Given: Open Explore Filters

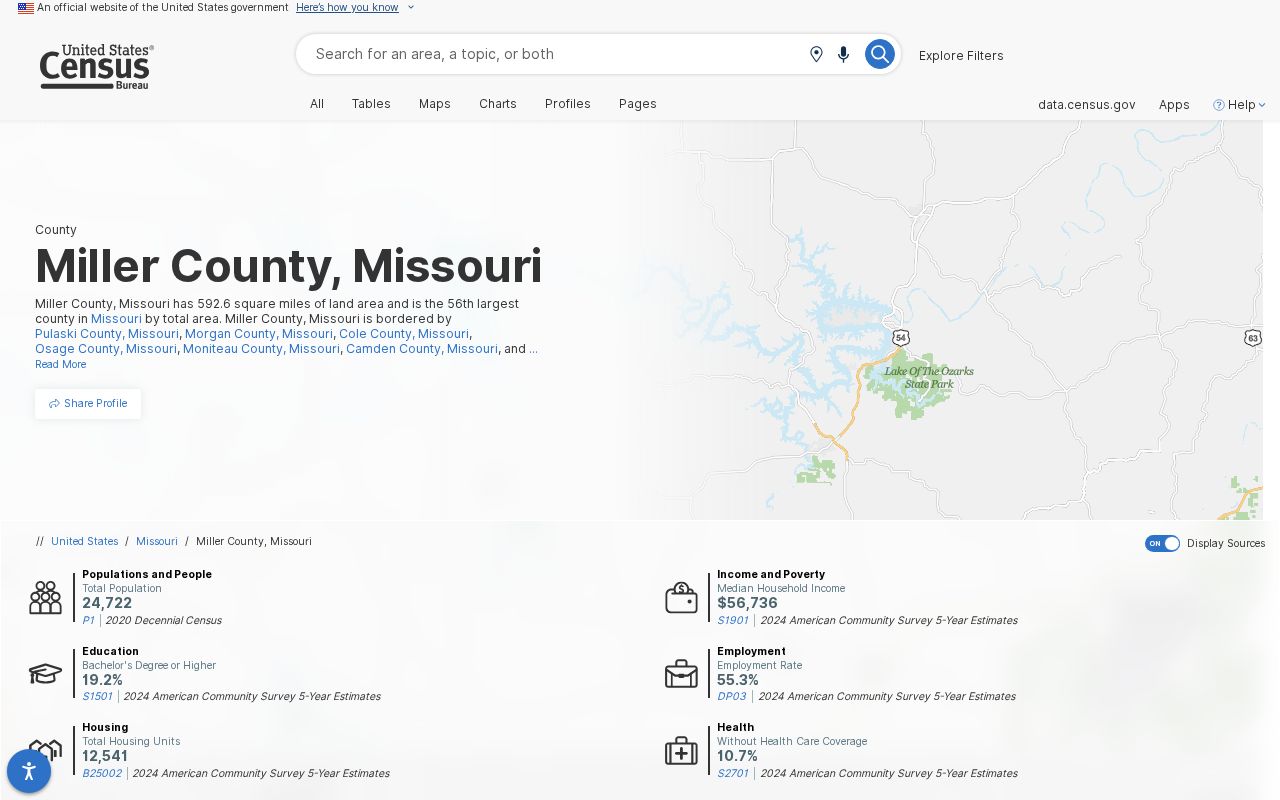Looking at the screenshot, I should coord(961,55).
